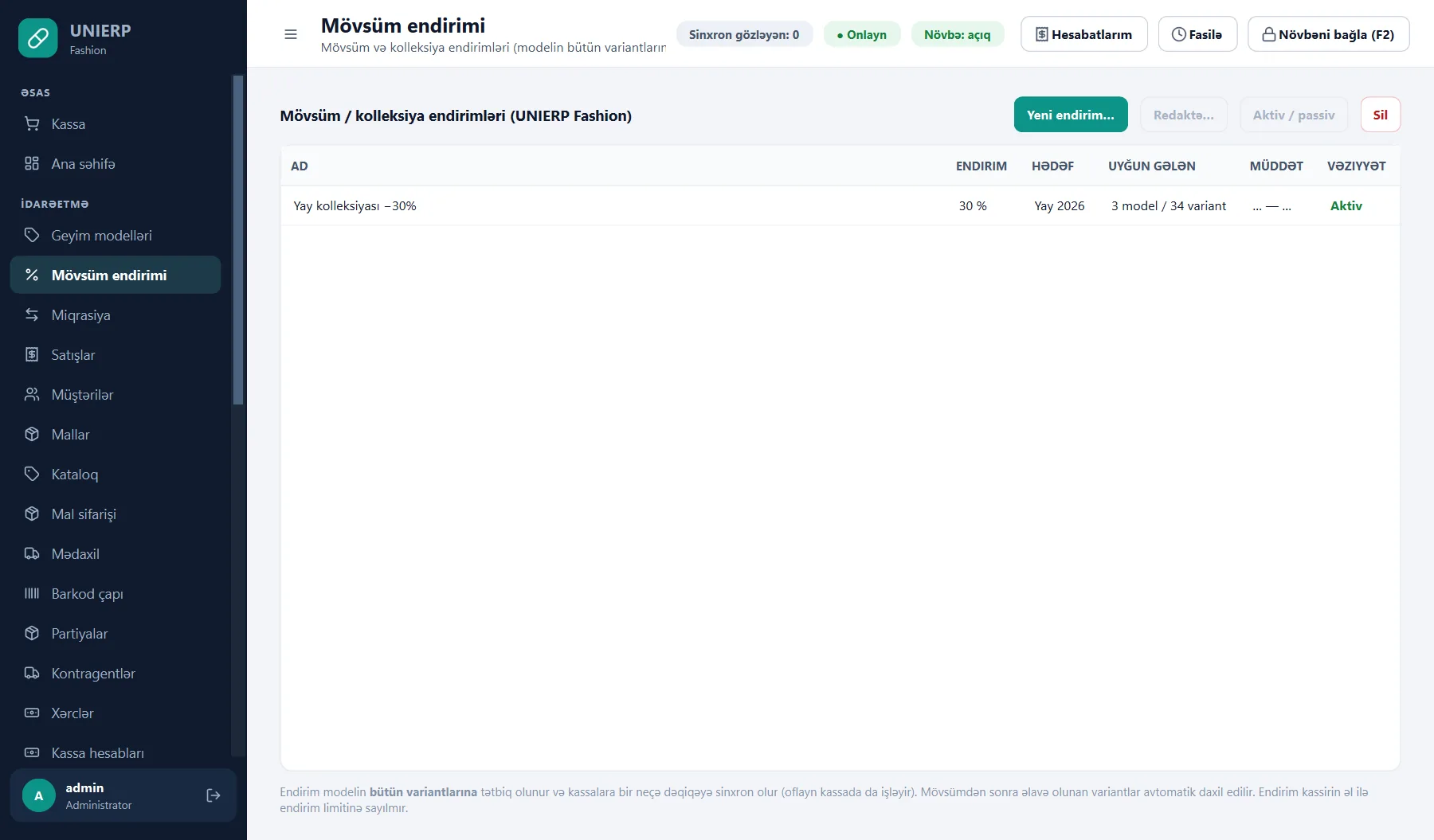Click Növbəni bağla (F2) button
The height and width of the screenshot is (840, 1434).
(1329, 34)
